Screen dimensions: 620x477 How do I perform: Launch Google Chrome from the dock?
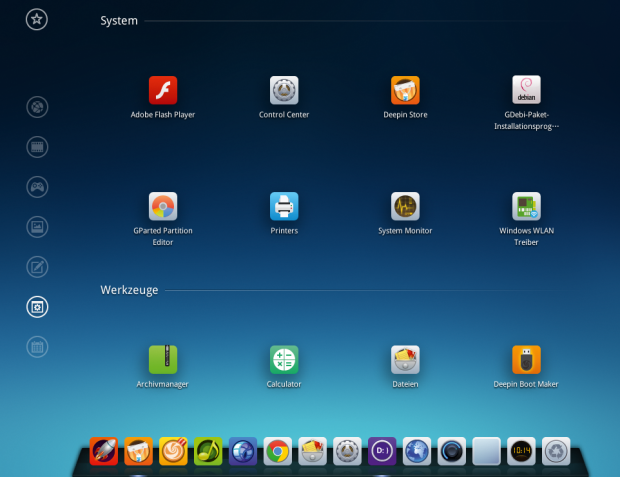tap(278, 451)
